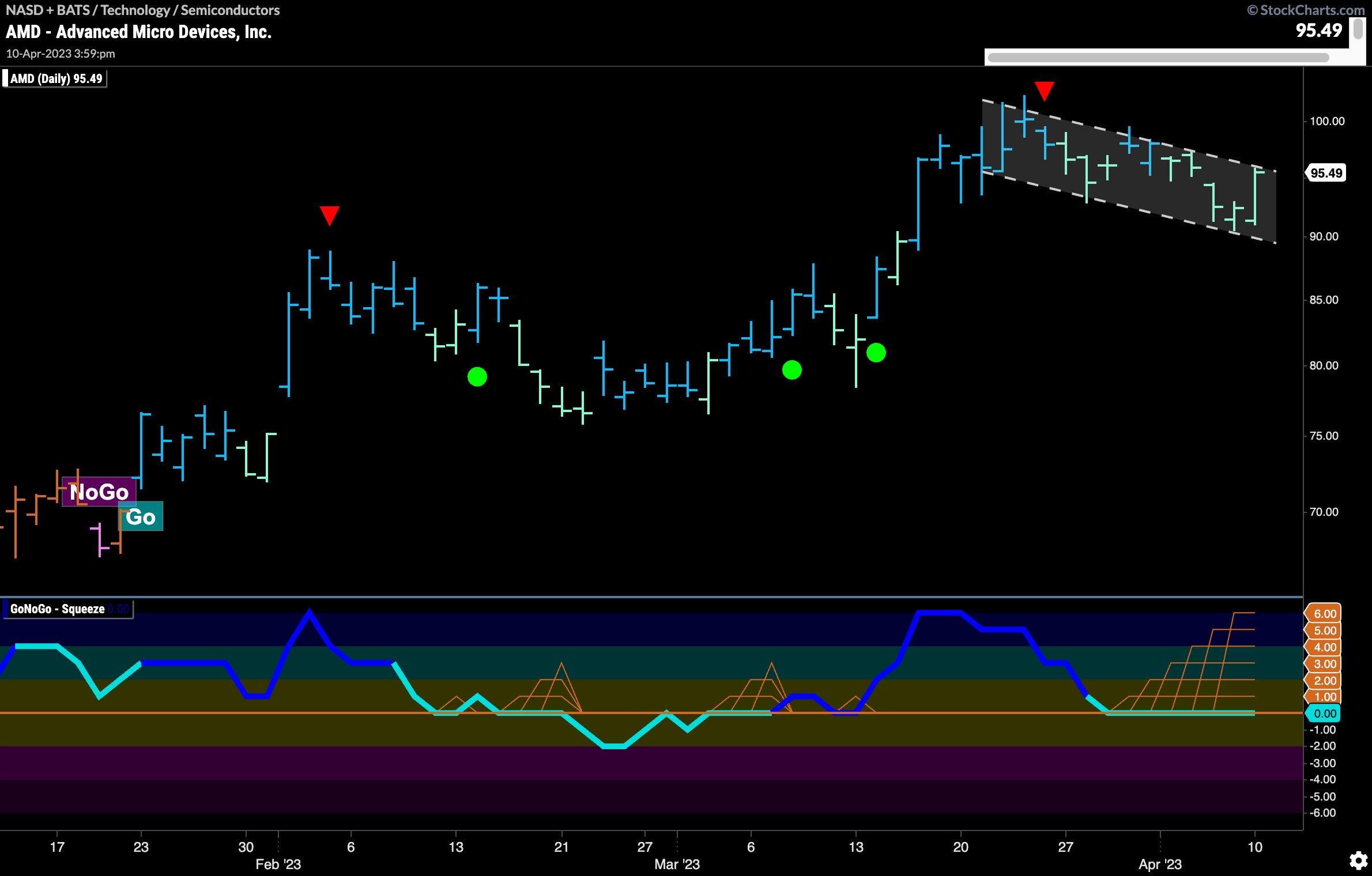
Task: Click the date label 30 on time axis
Action: pos(246,847)
